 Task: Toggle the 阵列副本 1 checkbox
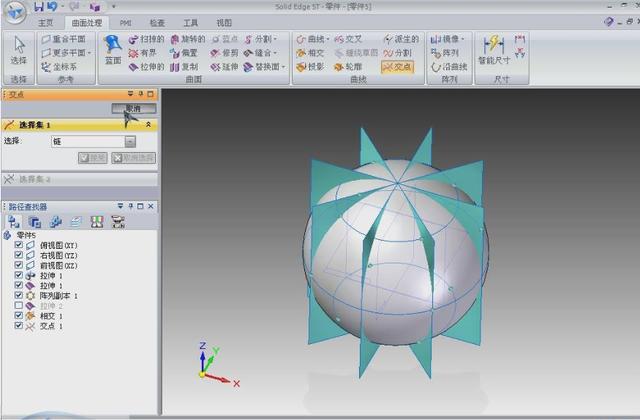pos(19,296)
